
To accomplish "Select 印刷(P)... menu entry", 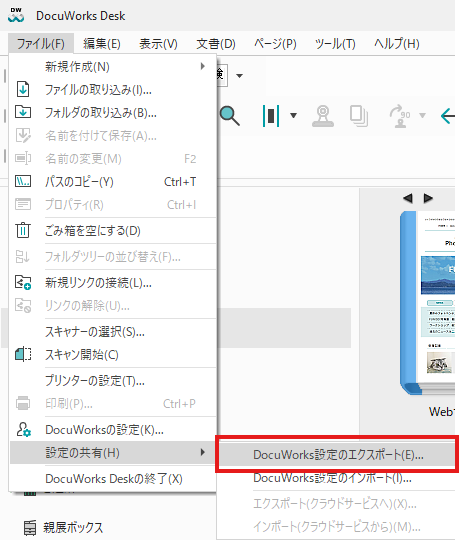I will pyautogui.click(x=113, y=404).
